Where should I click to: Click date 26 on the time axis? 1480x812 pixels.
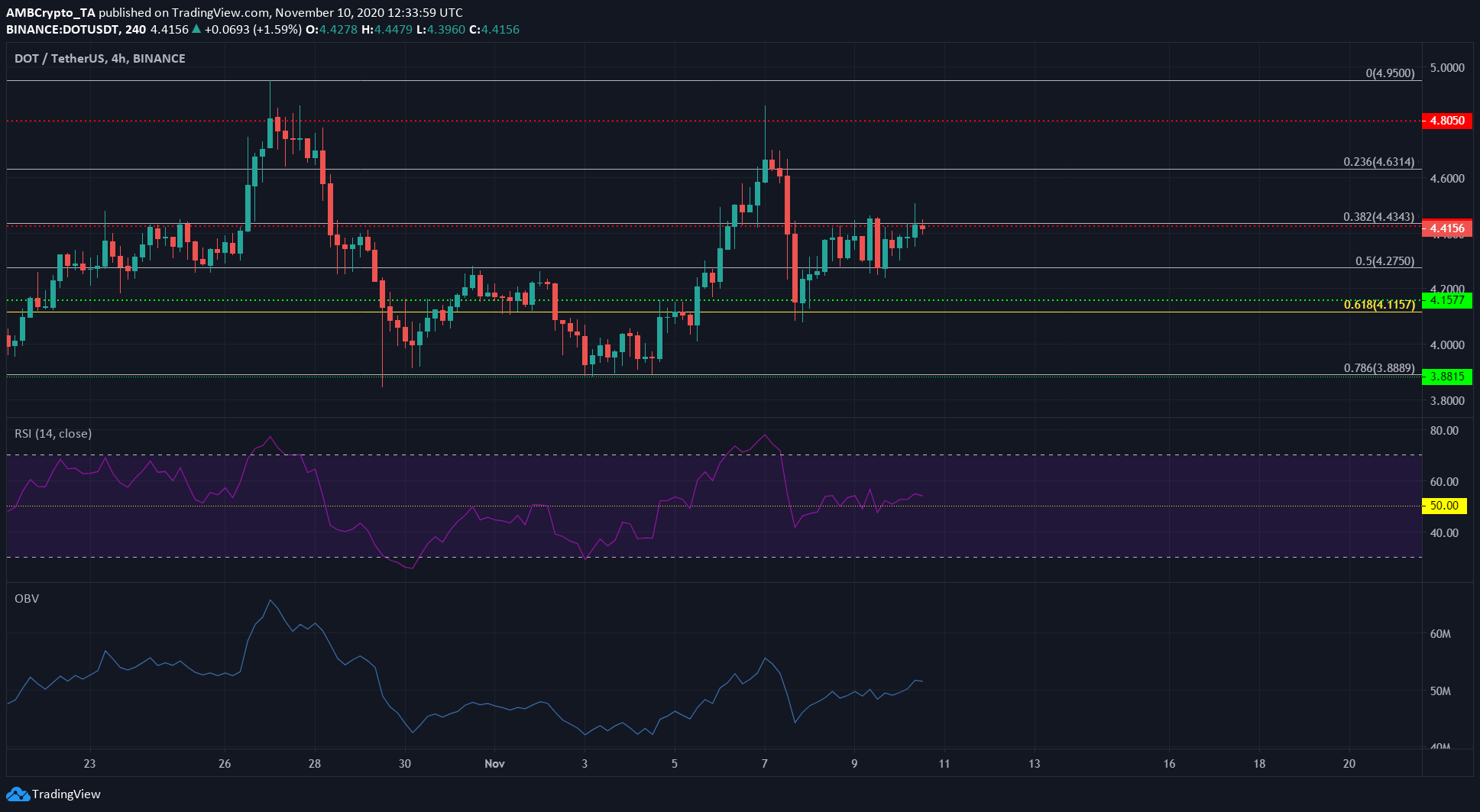(x=225, y=764)
